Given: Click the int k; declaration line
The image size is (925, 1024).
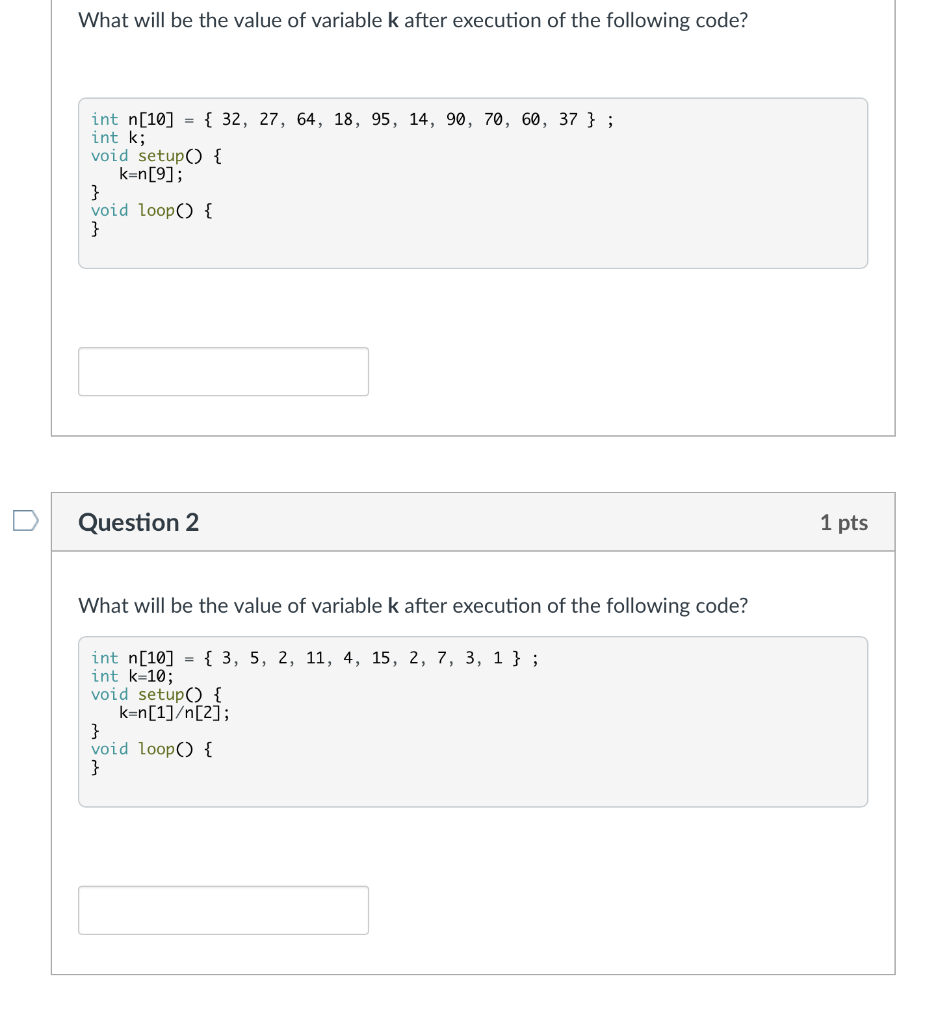Looking at the screenshot, I should click(x=118, y=138).
